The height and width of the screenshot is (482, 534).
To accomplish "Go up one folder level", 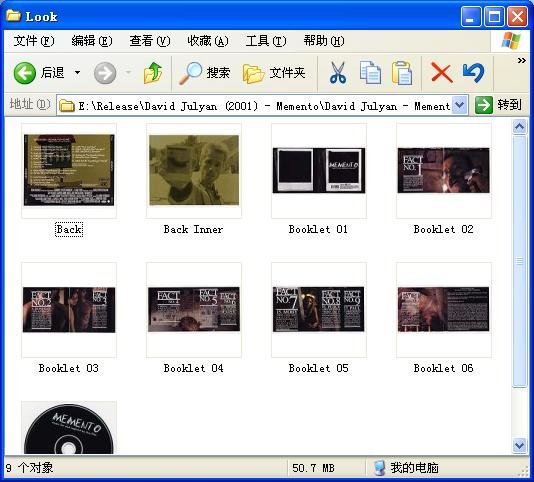I will pos(153,73).
